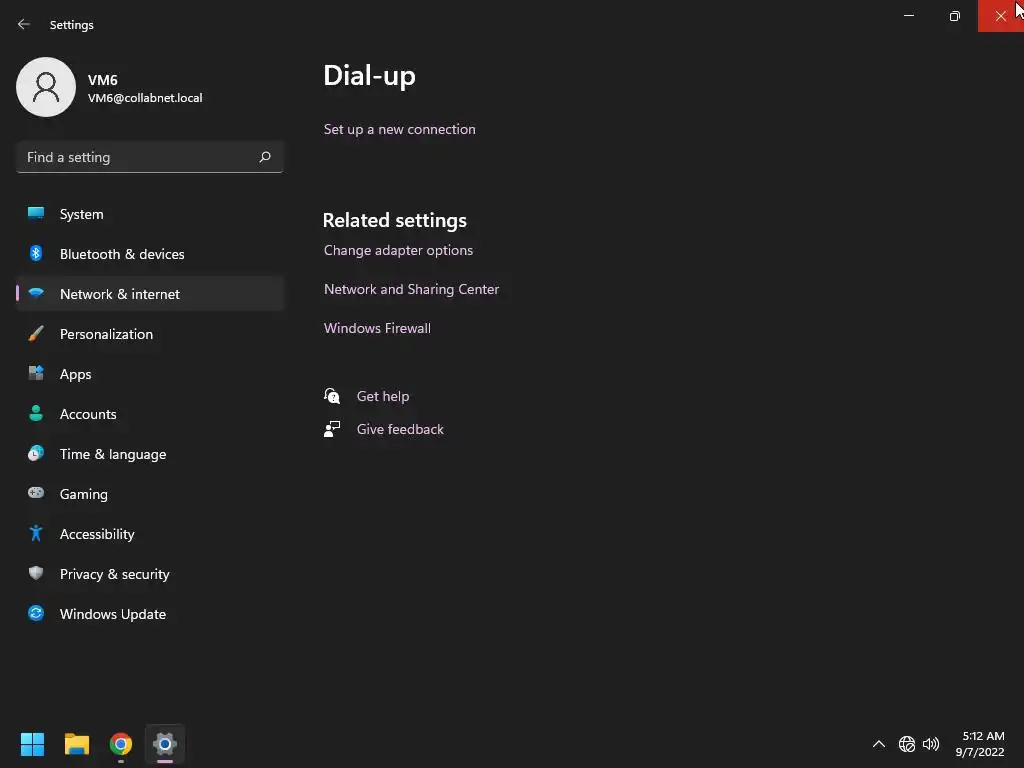Open the Get help link
The width and height of the screenshot is (1024, 768).
(383, 396)
